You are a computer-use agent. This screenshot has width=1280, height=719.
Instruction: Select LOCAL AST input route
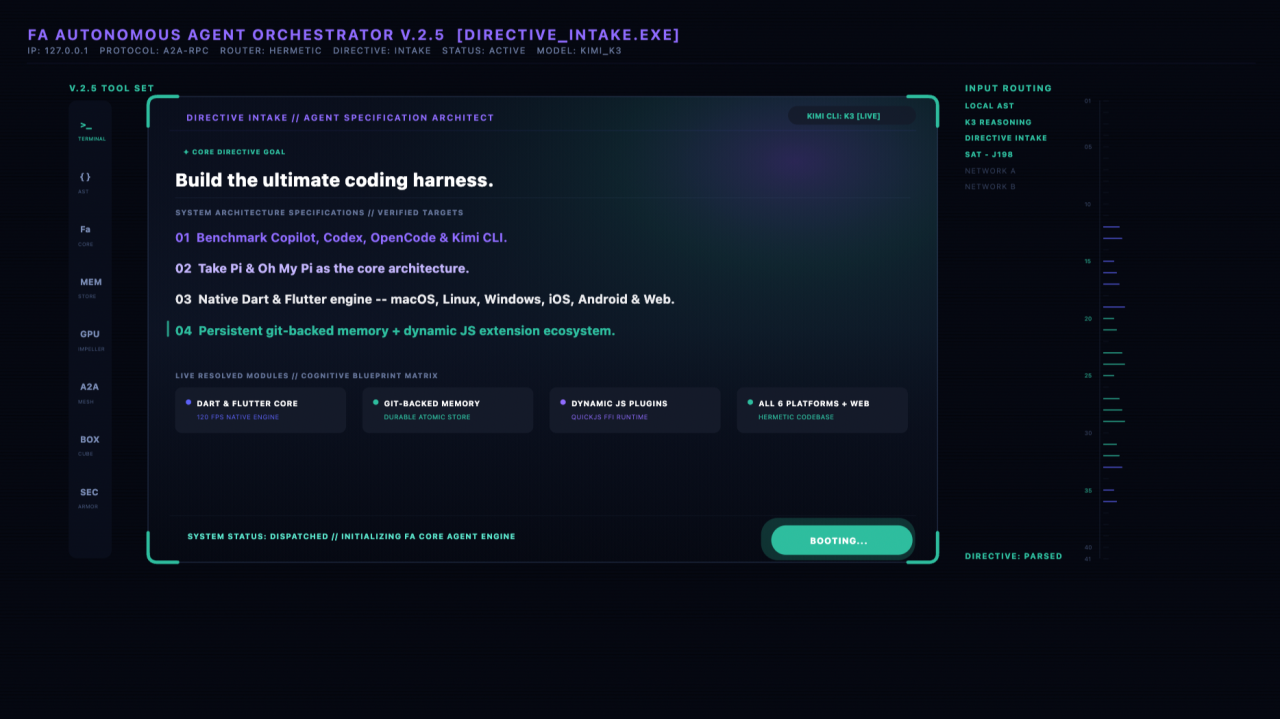(989, 106)
